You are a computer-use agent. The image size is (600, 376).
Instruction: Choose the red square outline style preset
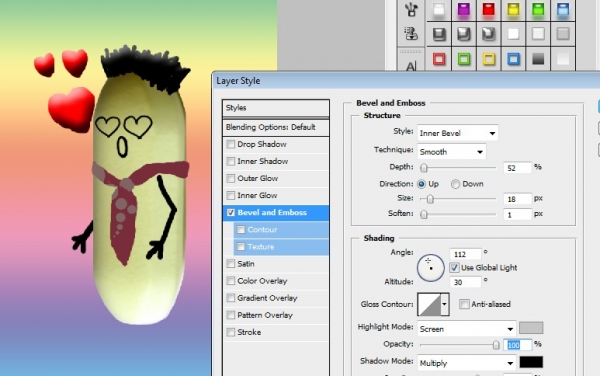click(x=439, y=59)
